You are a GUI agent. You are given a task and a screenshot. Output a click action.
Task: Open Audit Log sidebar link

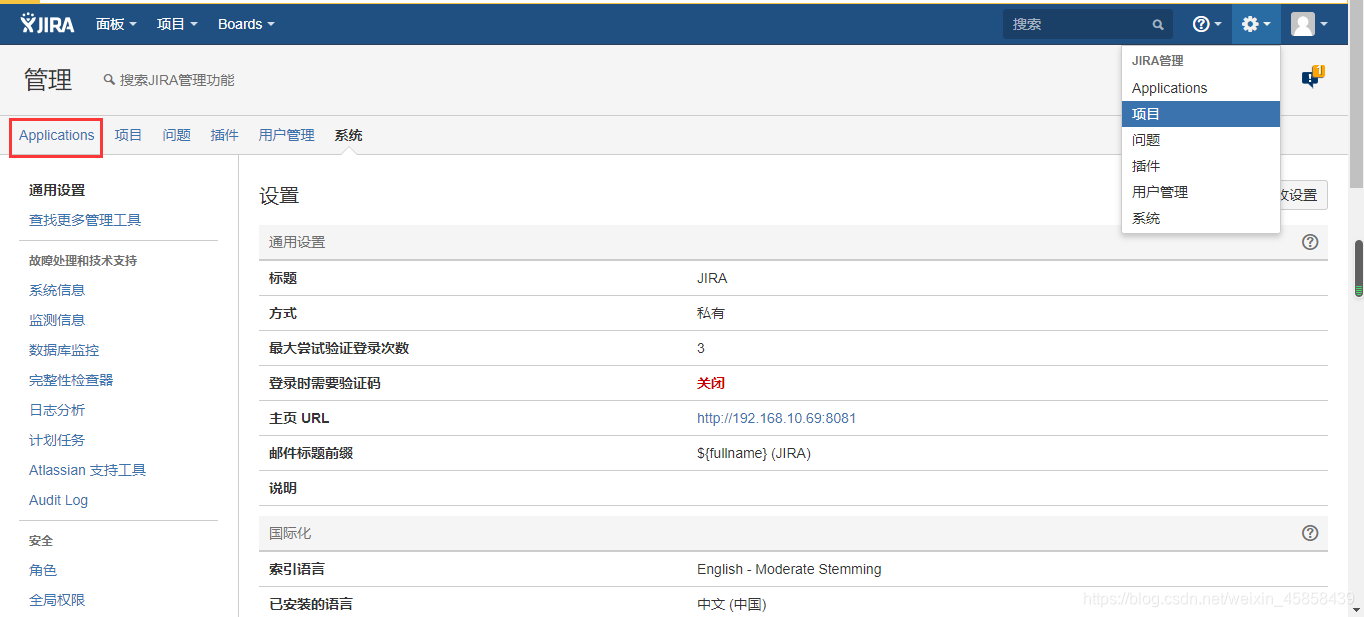pos(58,500)
